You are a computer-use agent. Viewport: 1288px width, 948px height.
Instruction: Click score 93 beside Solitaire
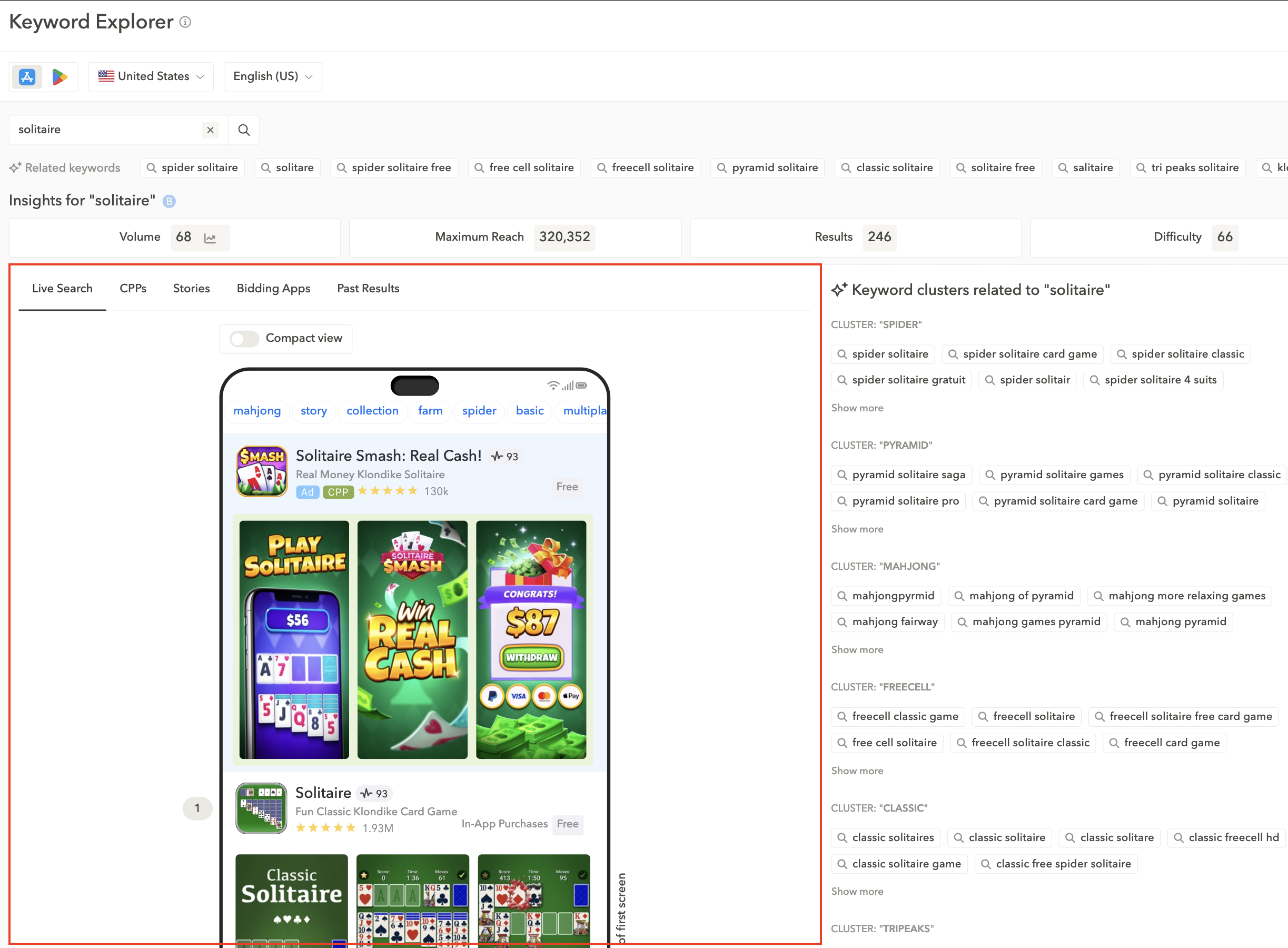(374, 794)
